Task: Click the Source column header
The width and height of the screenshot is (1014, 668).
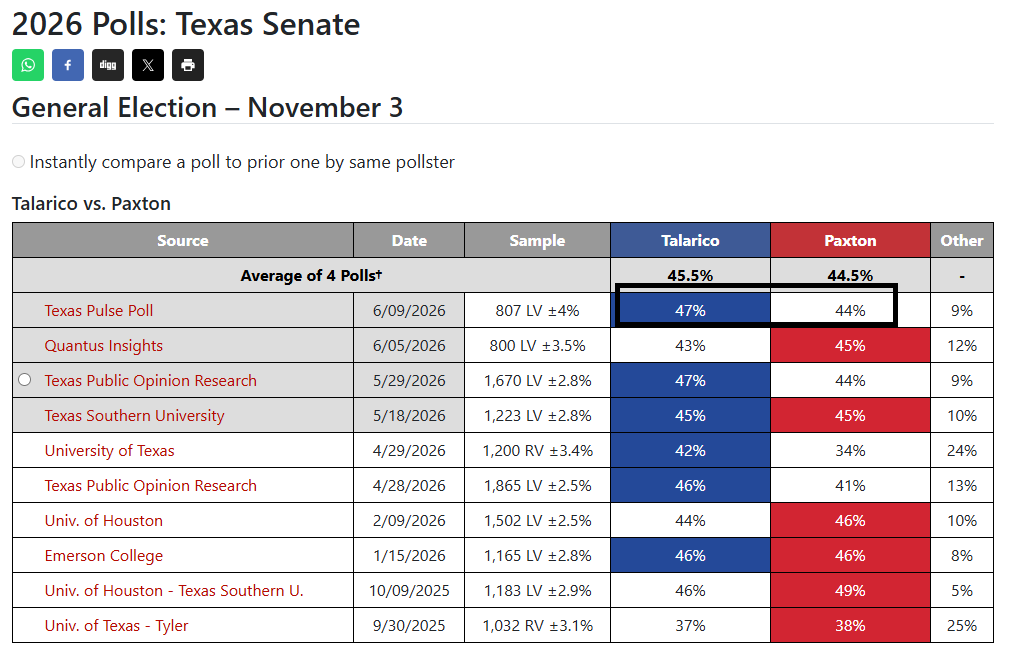Action: (183, 241)
